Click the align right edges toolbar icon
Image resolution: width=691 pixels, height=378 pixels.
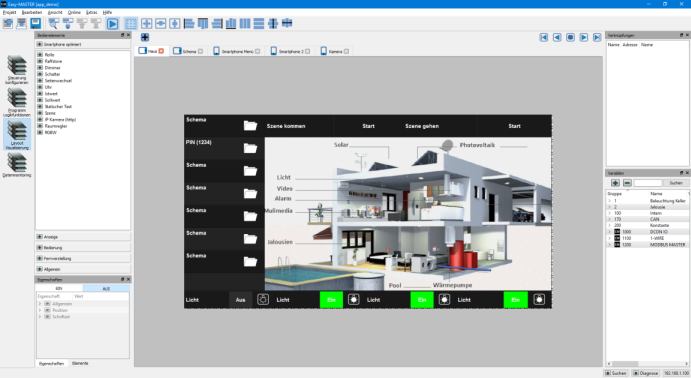click(217, 23)
